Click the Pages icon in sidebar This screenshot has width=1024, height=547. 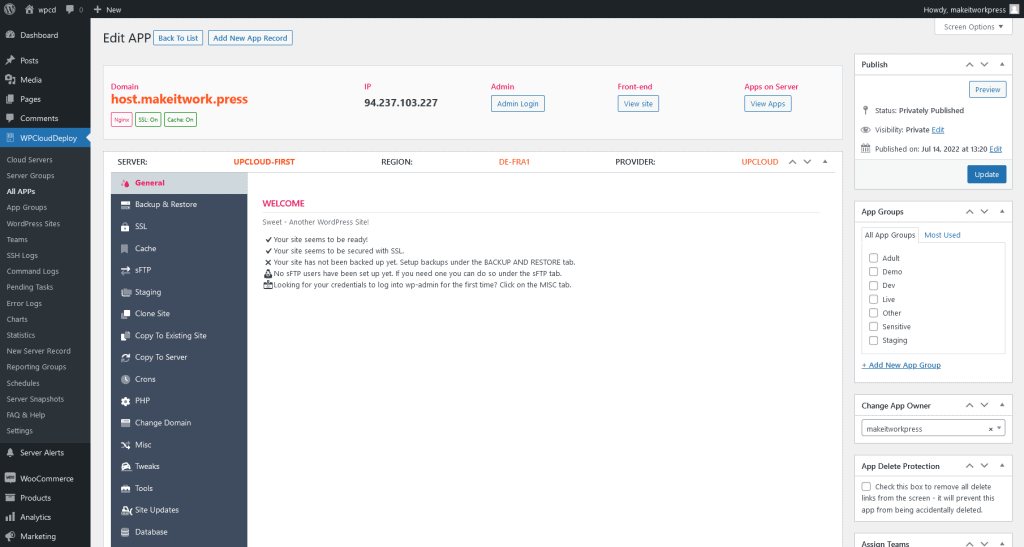pyautogui.click(x=10, y=99)
